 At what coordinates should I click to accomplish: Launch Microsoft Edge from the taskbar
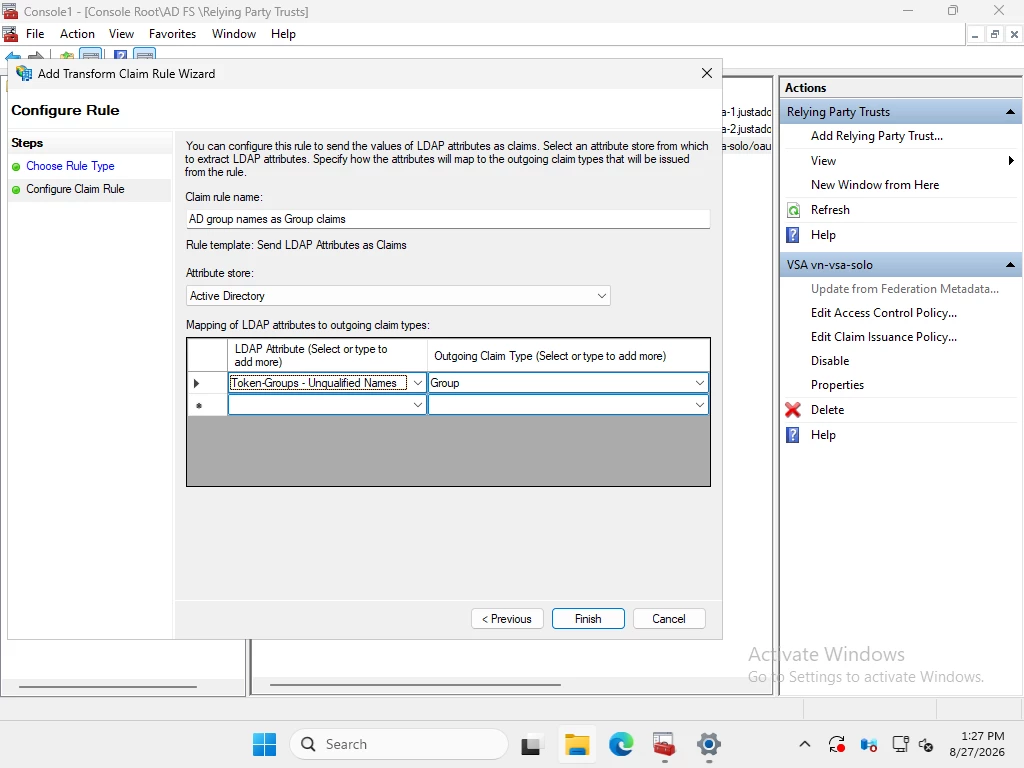pos(621,744)
